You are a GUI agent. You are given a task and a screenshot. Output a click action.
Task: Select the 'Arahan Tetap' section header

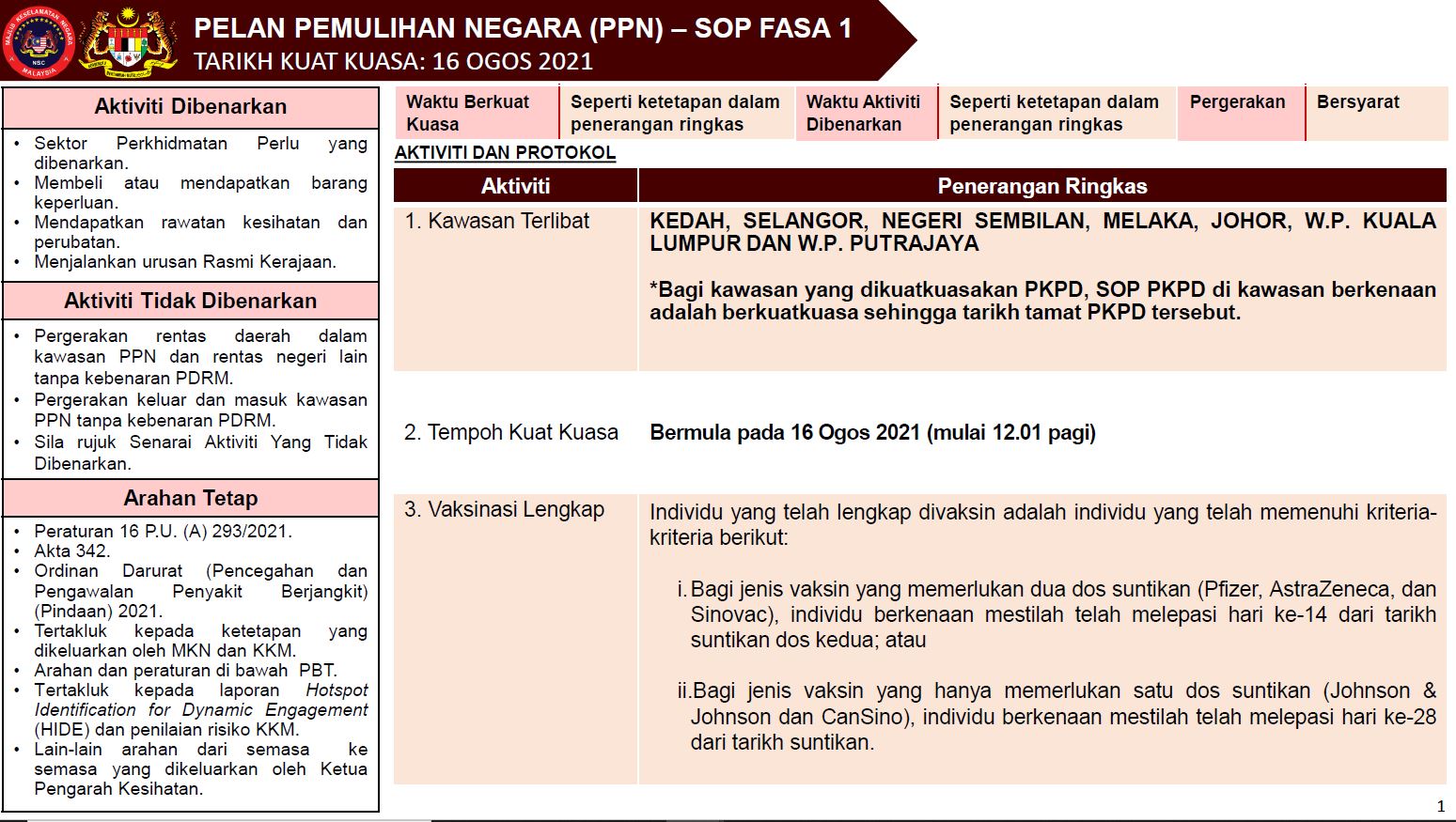click(190, 498)
